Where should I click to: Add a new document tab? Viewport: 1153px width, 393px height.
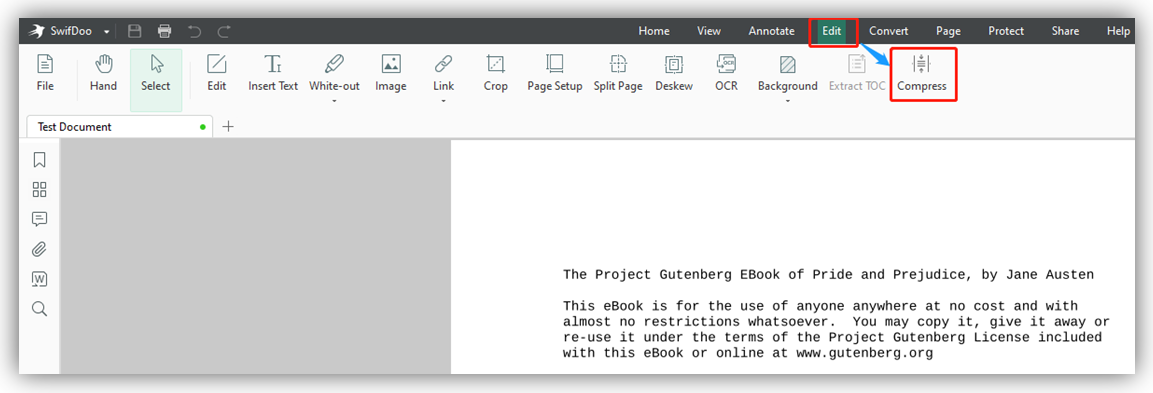[228, 127]
